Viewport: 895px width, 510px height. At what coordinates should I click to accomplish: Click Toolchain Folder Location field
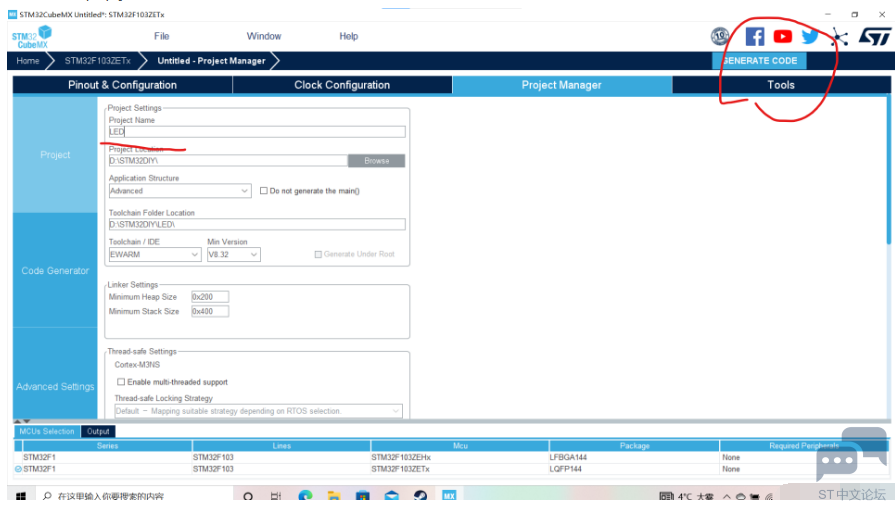(257, 224)
